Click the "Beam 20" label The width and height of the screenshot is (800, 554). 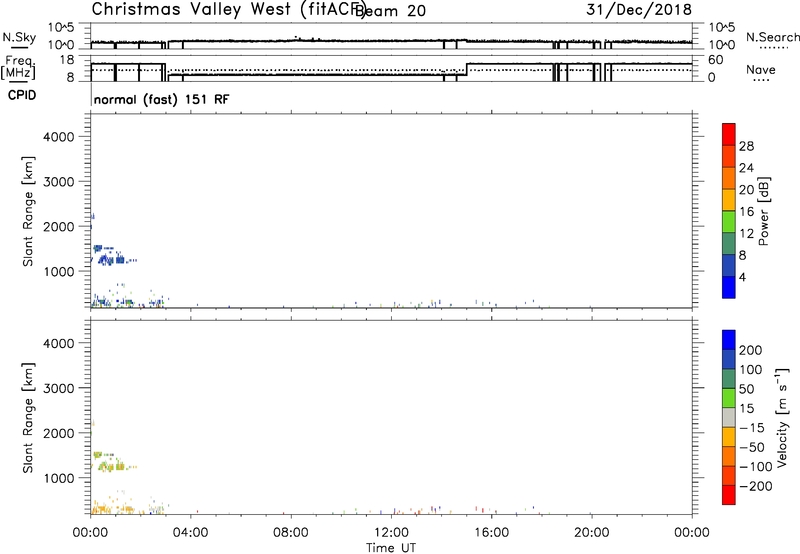pyautogui.click(x=390, y=11)
